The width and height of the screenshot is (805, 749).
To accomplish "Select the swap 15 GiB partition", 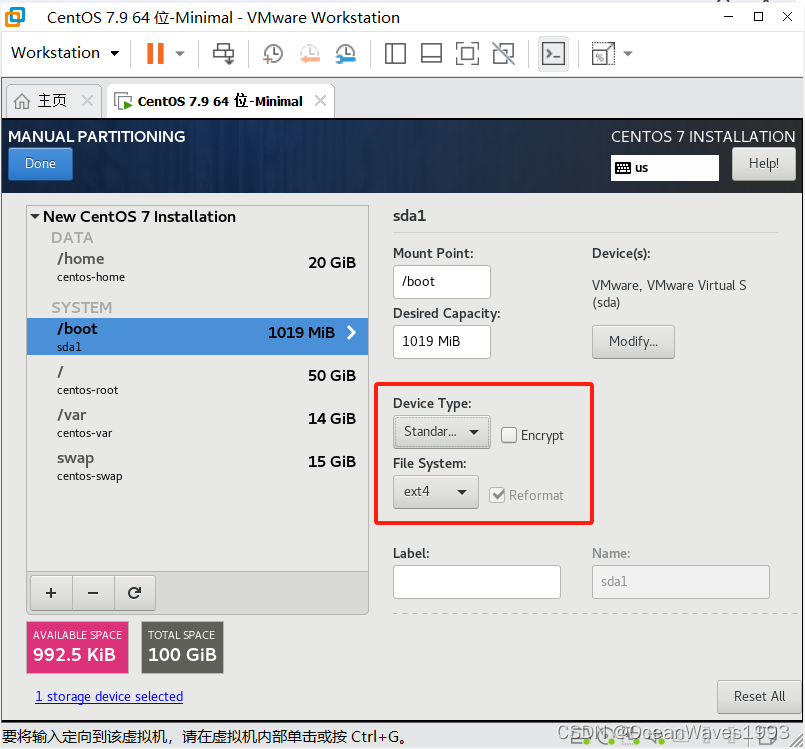I will (198, 466).
